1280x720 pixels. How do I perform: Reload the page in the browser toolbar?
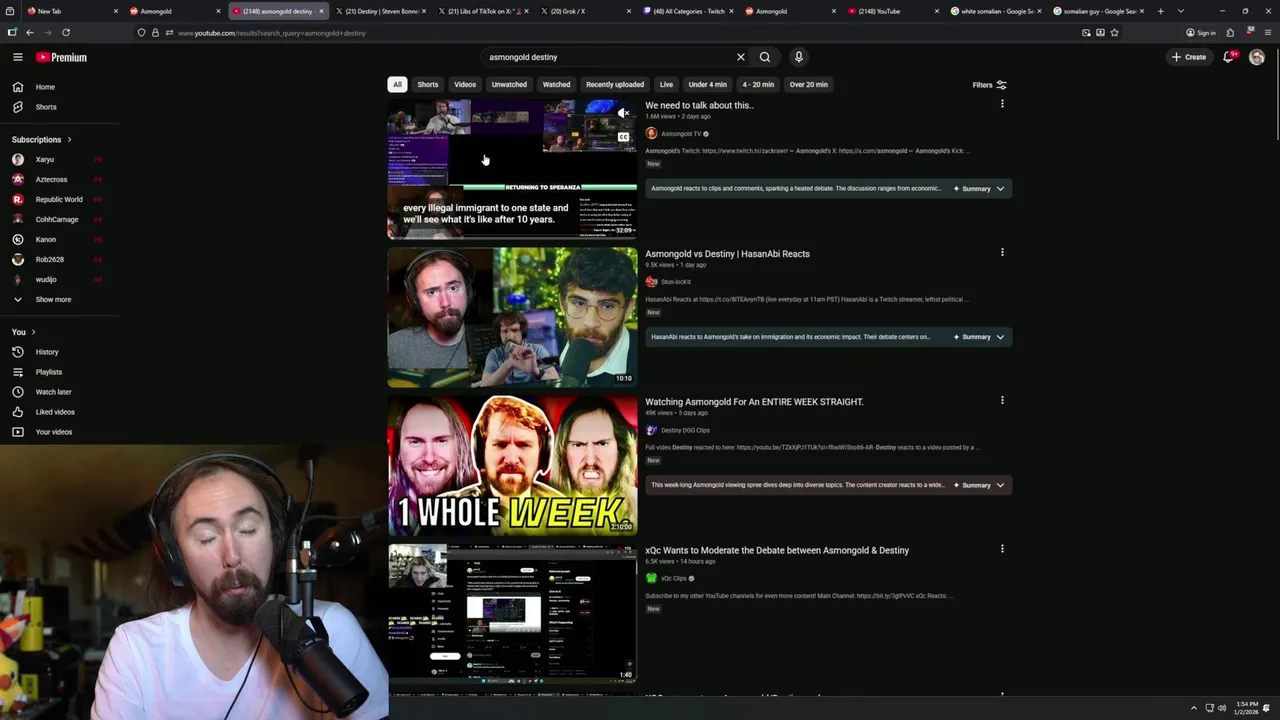tap(66, 32)
